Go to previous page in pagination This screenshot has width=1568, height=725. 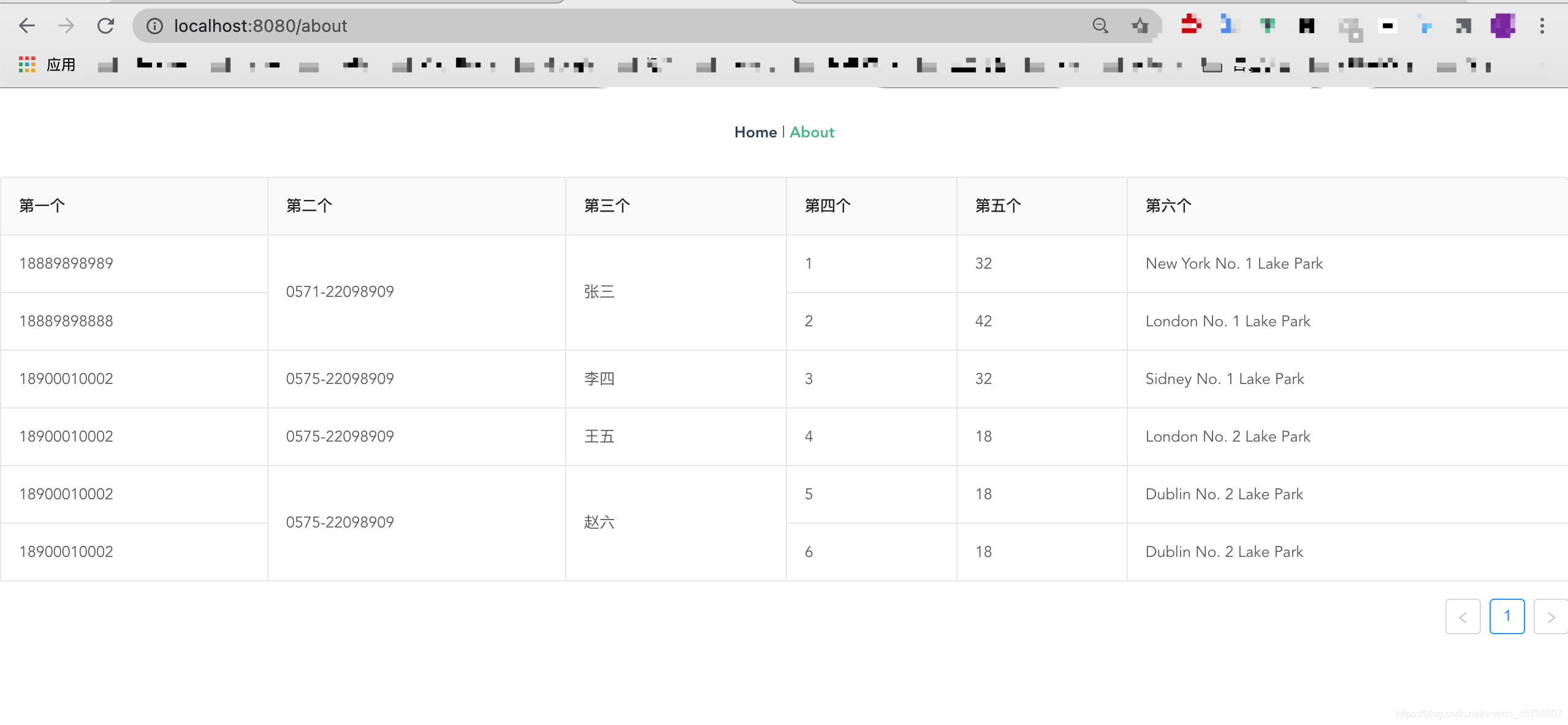tap(1463, 616)
